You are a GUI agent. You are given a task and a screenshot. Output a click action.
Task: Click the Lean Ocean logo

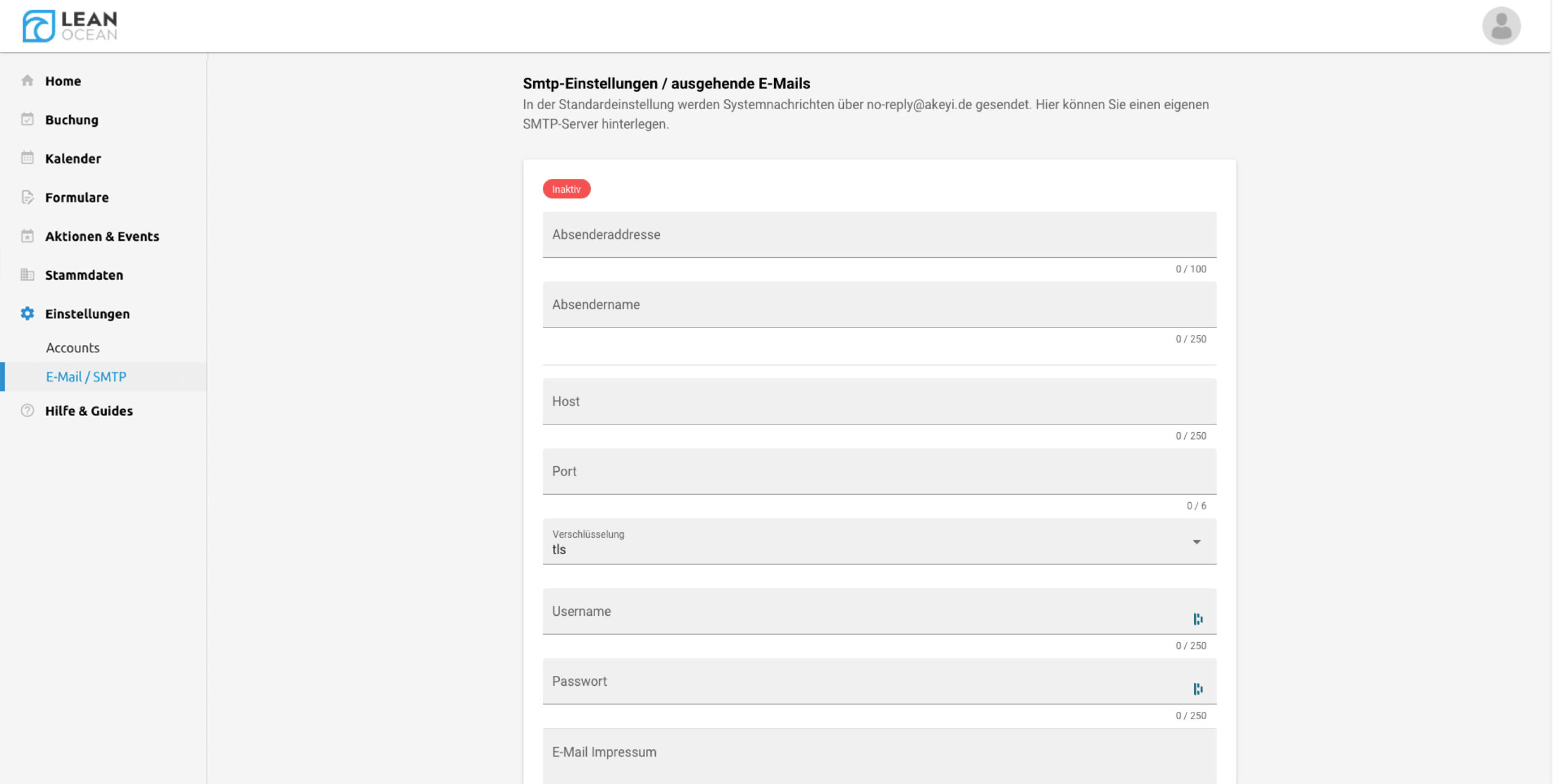coord(70,26)
